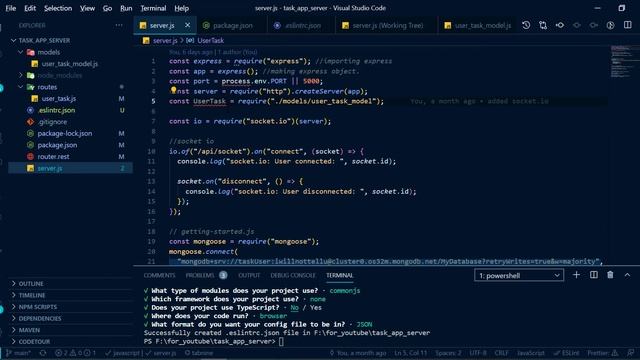640x360 pixels.
Task: Click the lightbulb quick fix icon
Action: [173, 90]
